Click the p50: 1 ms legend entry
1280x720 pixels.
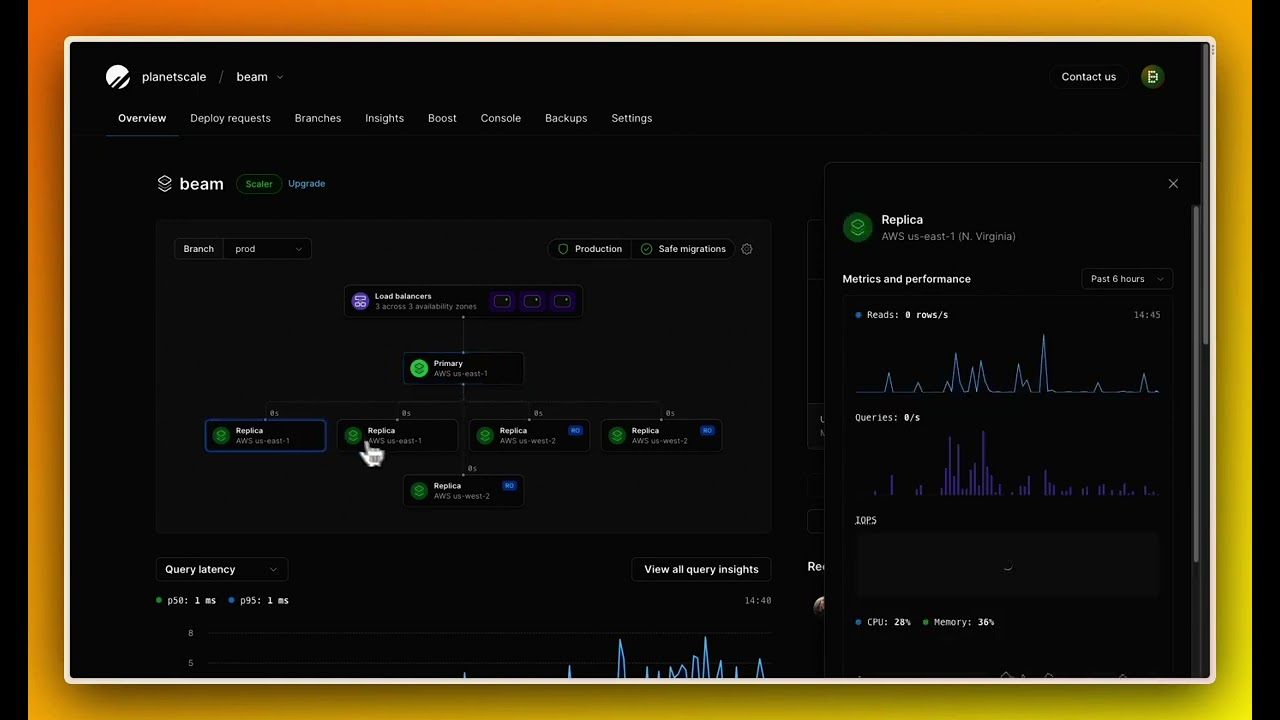186,600
